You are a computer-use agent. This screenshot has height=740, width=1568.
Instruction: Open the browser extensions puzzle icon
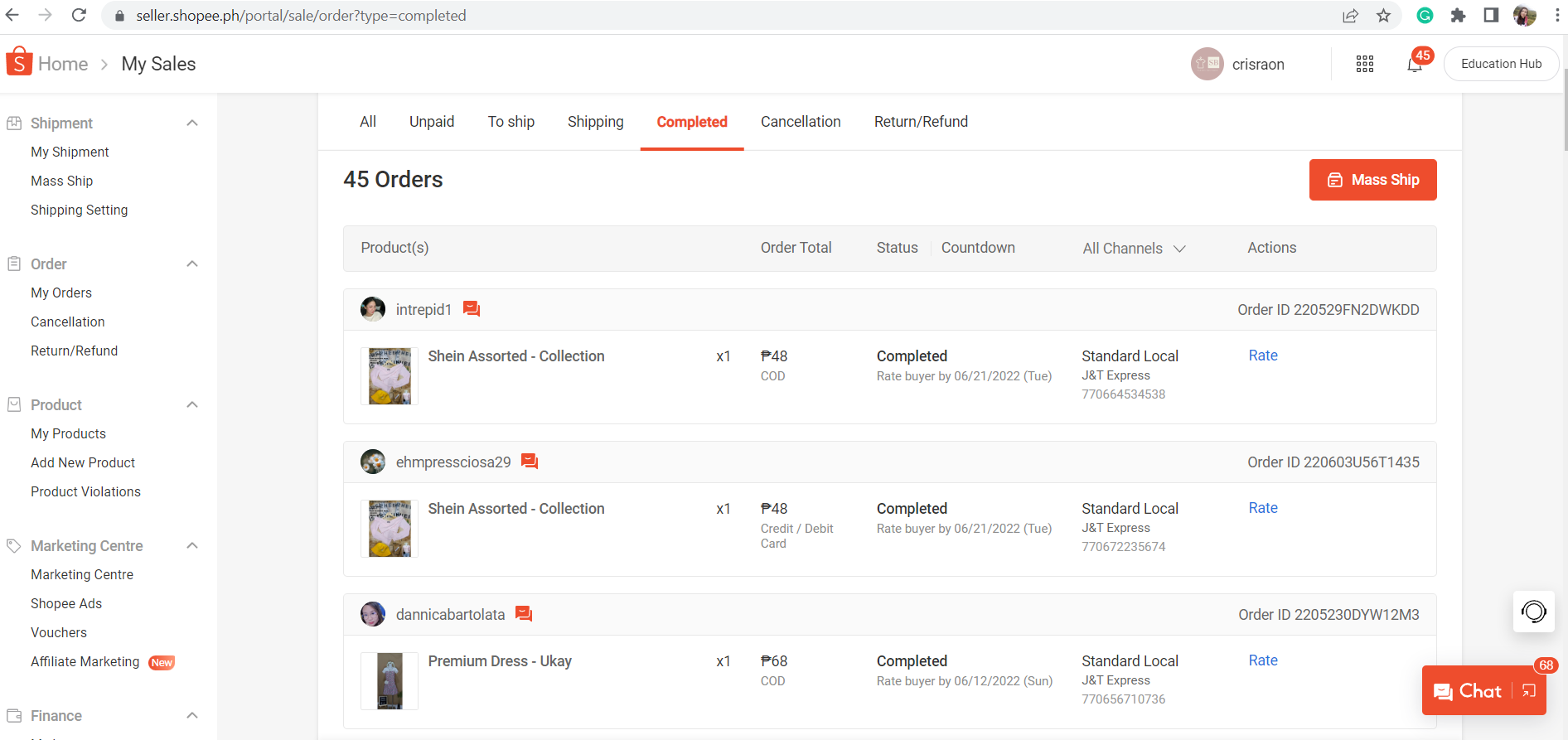(1458, 16)
